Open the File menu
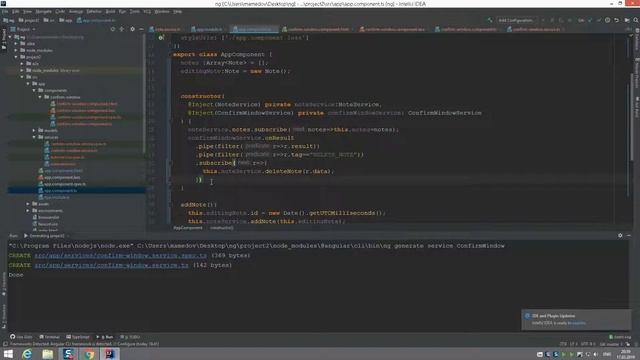The width and height of the screenshot is (640, 360). click(5, 11)
